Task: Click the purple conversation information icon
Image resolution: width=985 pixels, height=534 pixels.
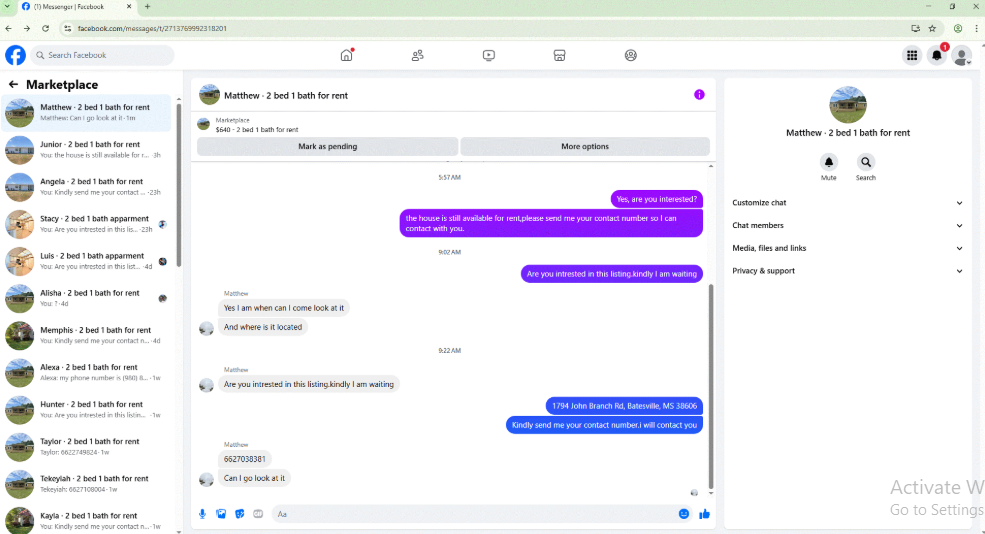Action: [699, 95]
